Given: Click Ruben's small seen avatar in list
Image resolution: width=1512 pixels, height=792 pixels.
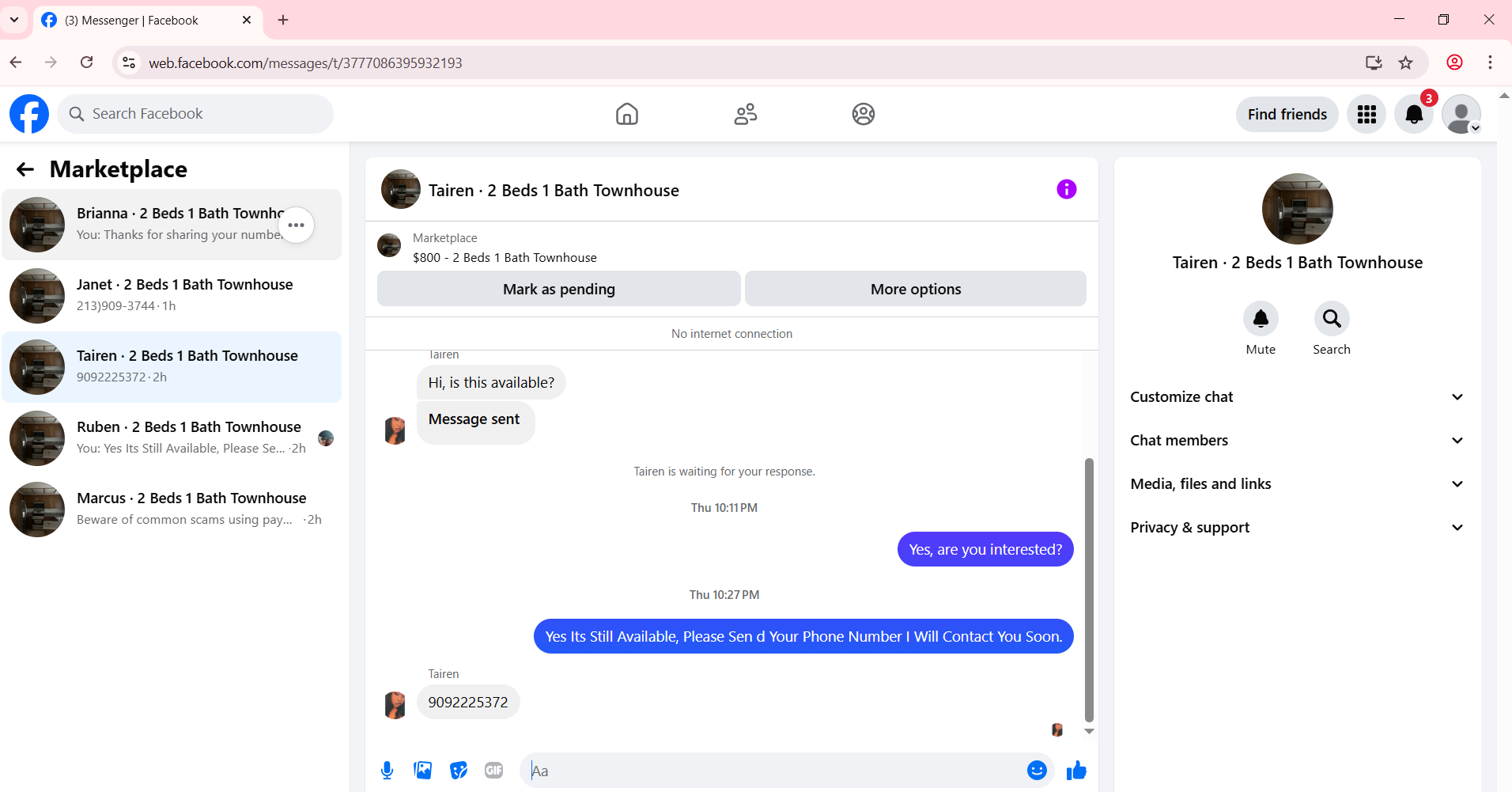Looking at the screenshot, I should coord(326,438).
